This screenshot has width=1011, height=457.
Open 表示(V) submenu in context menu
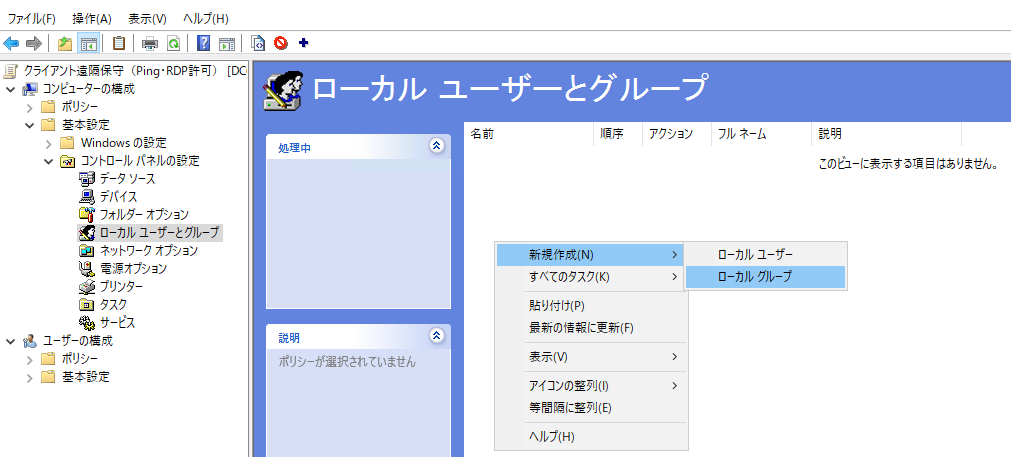click(x=589, y=356)
